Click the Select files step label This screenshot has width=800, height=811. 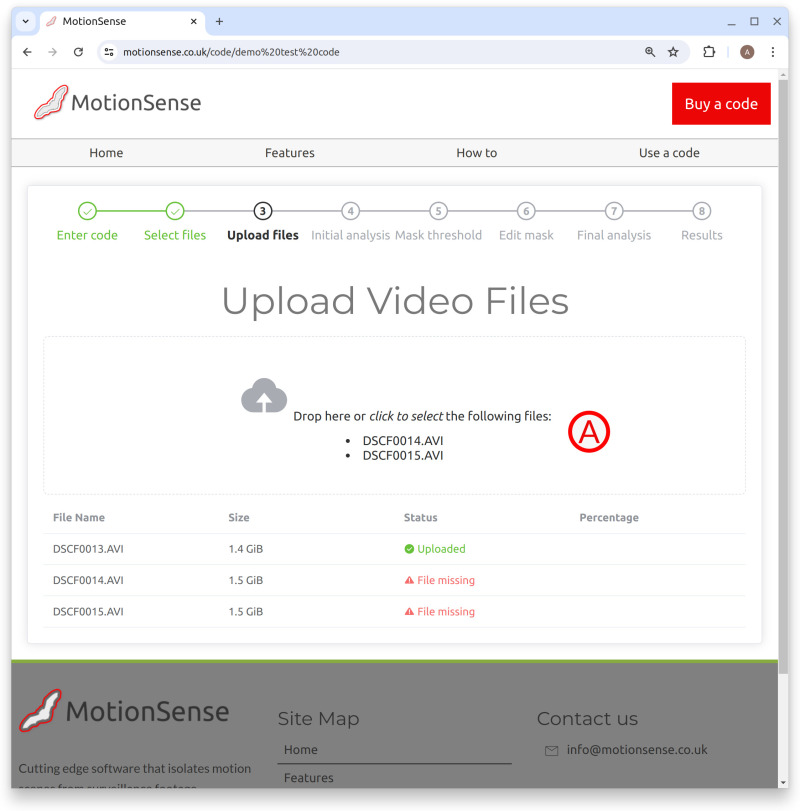pyautogui.click(x=175, y=235)
